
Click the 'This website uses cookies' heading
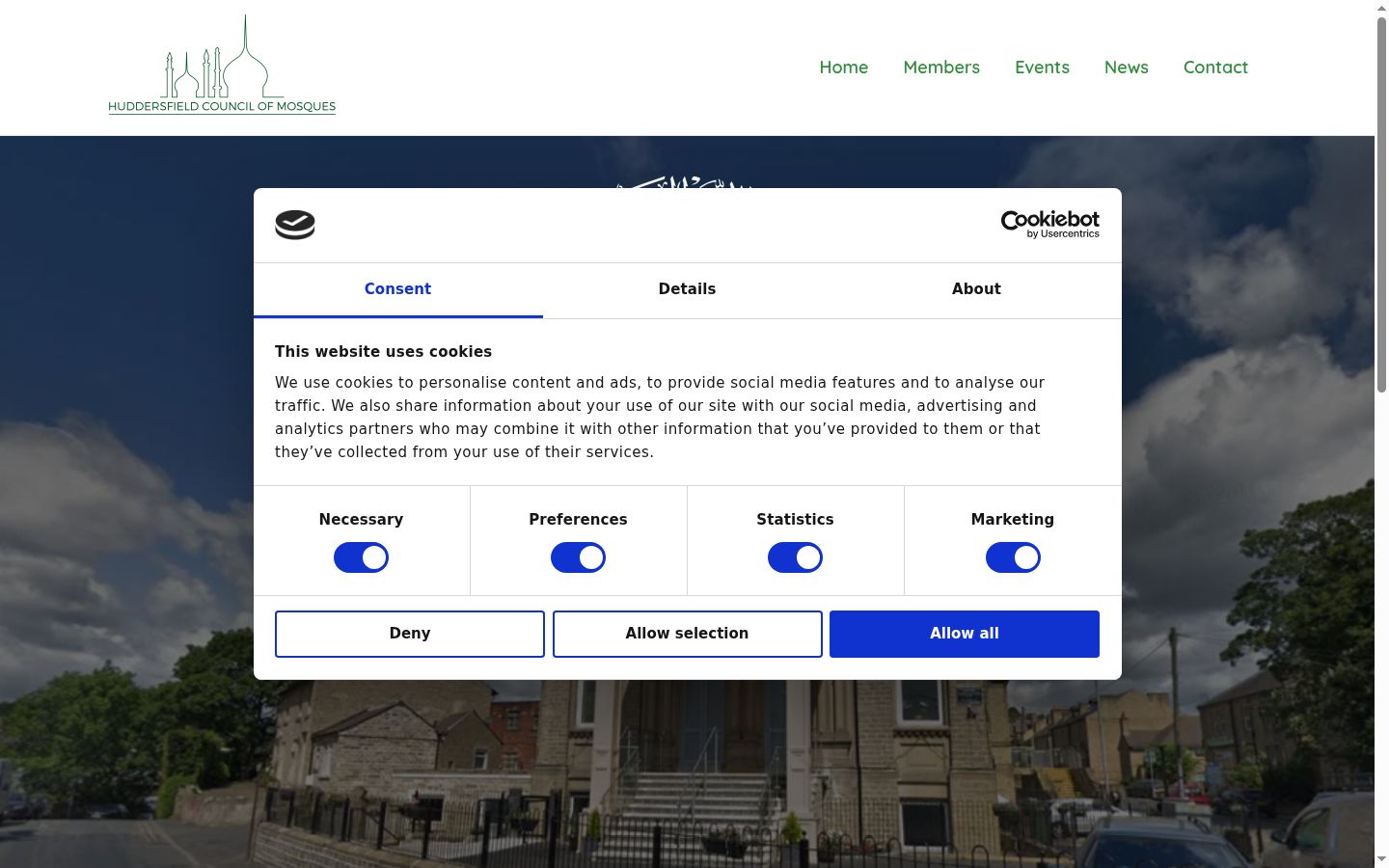click(383, 352)
